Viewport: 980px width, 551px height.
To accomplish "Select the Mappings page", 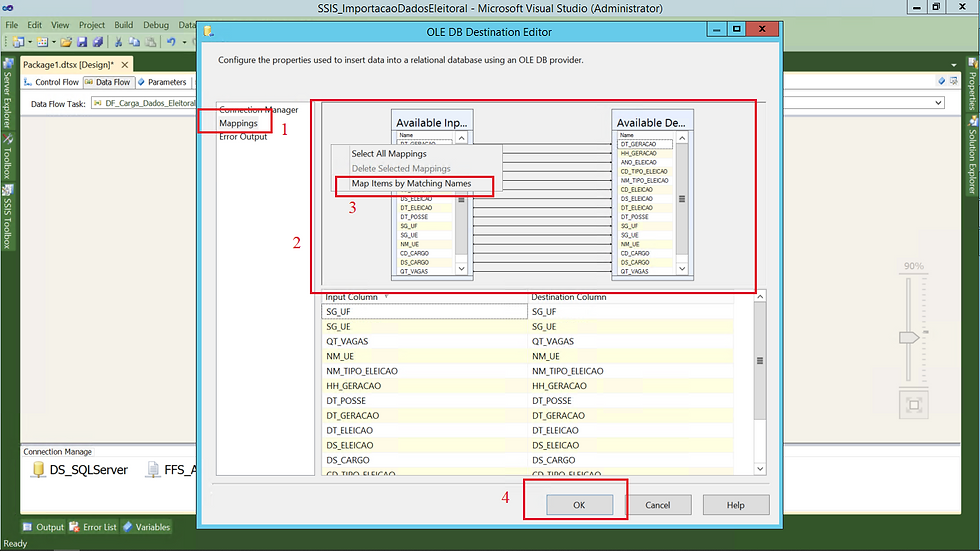I will [x=238, y=123].
